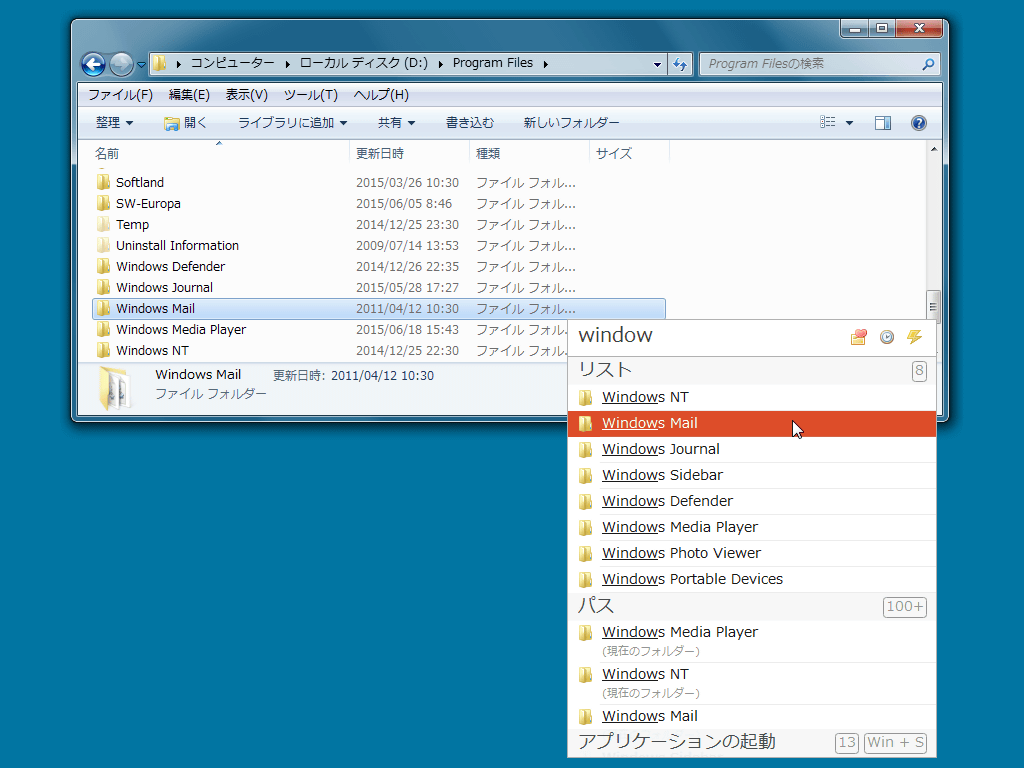The height and width of the screenshot is (768, 1024).
Task: Open the ツール(T) menu
Action: 310,95
